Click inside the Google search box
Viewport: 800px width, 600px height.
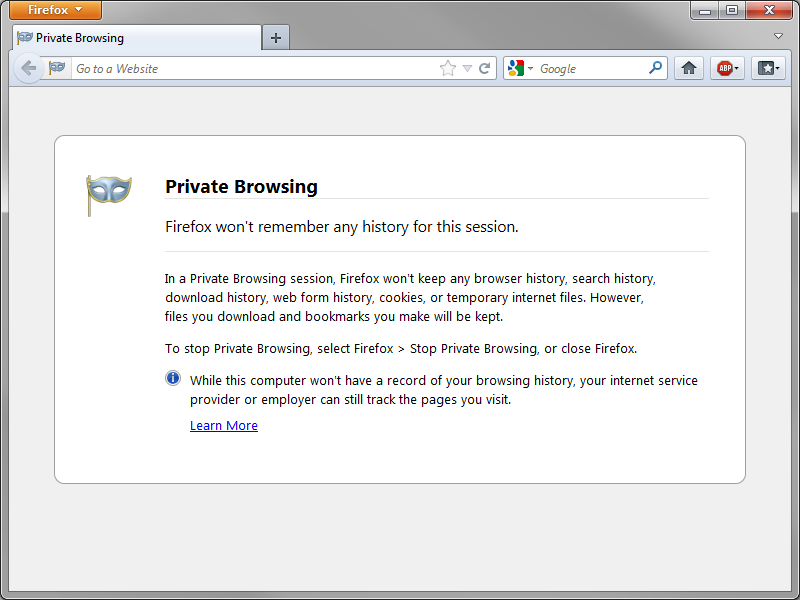[590, 68]
